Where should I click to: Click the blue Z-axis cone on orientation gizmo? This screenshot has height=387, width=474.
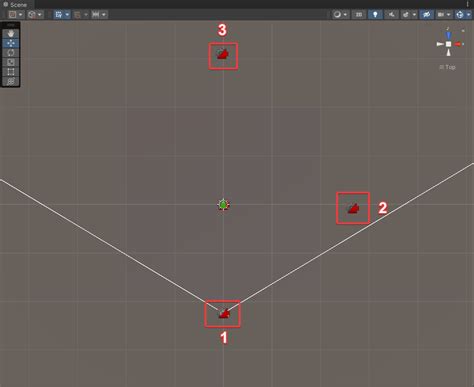point(448,35)
